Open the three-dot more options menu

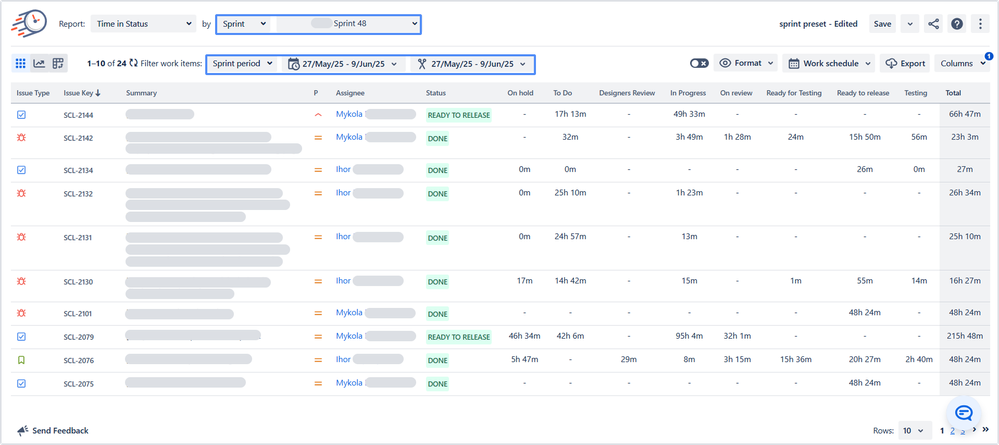pos(980,24)
